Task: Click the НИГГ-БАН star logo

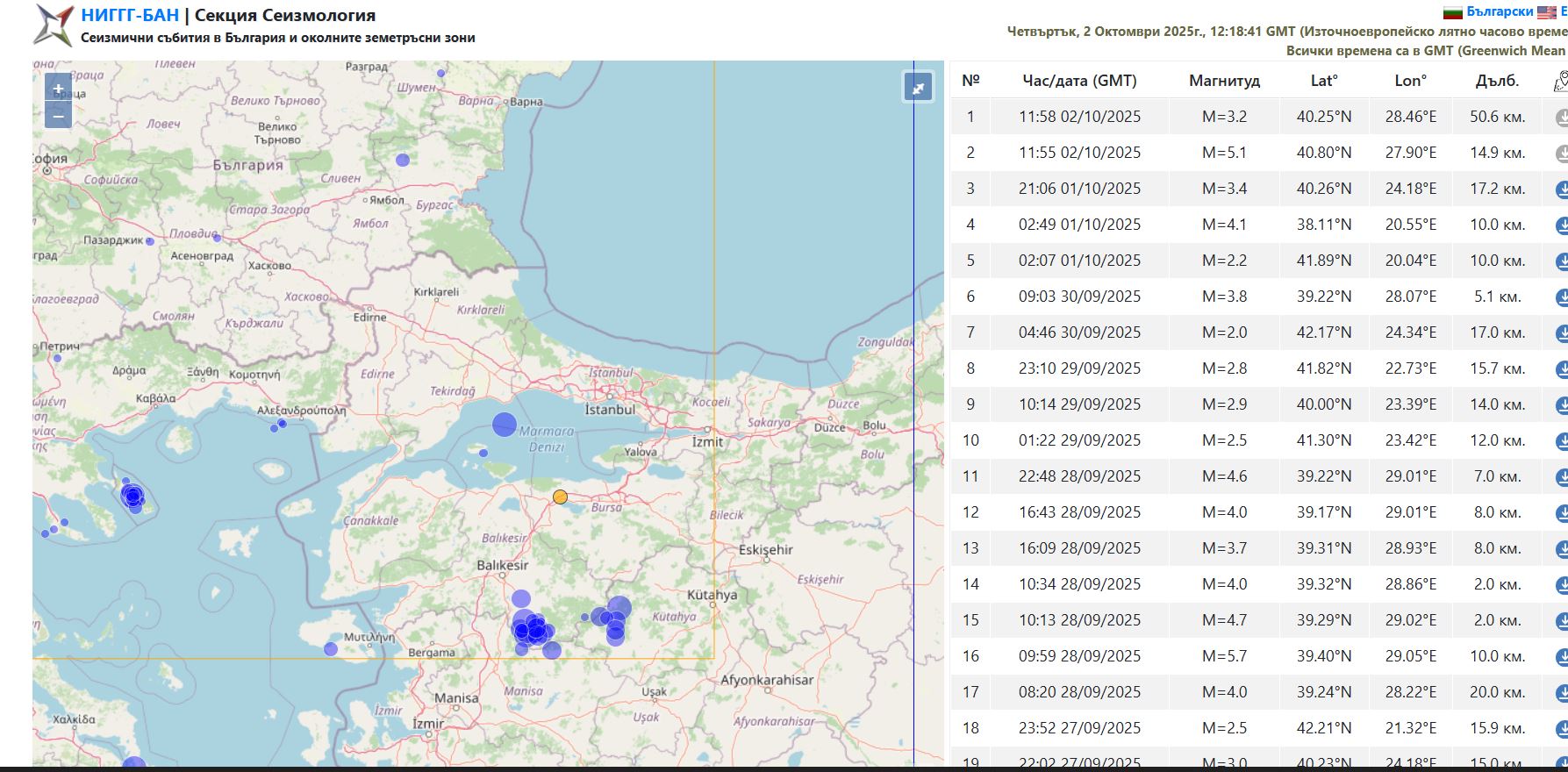Action: tap(53, 25)
